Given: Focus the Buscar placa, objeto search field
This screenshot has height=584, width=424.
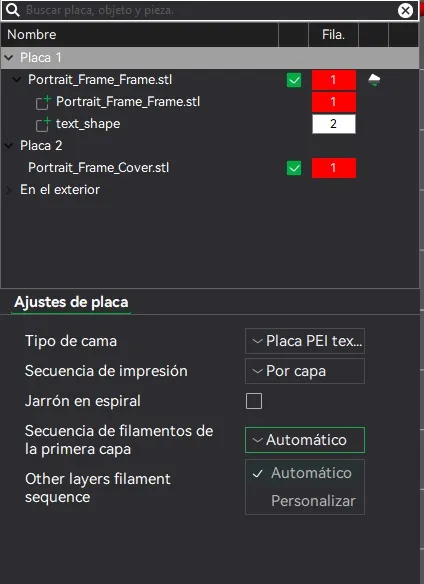Looking at the screenshot, I should (x=209, y=10).
